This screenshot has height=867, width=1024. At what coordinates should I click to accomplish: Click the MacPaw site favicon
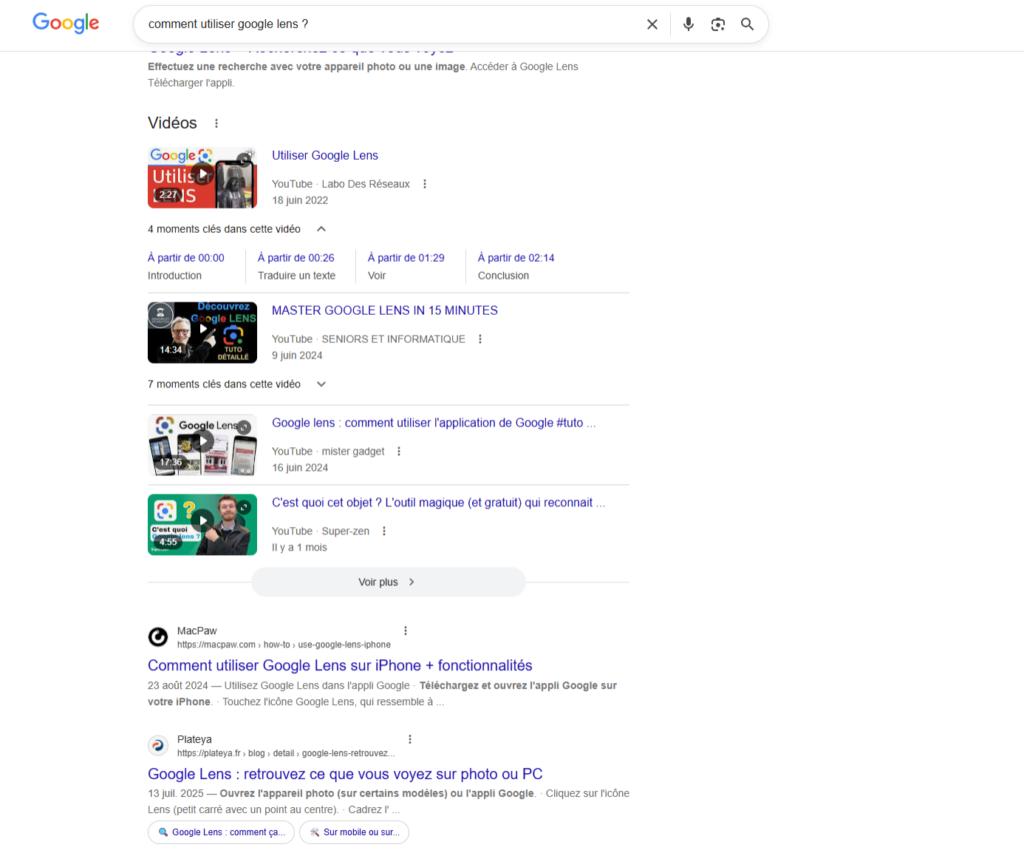pos(158,637)
